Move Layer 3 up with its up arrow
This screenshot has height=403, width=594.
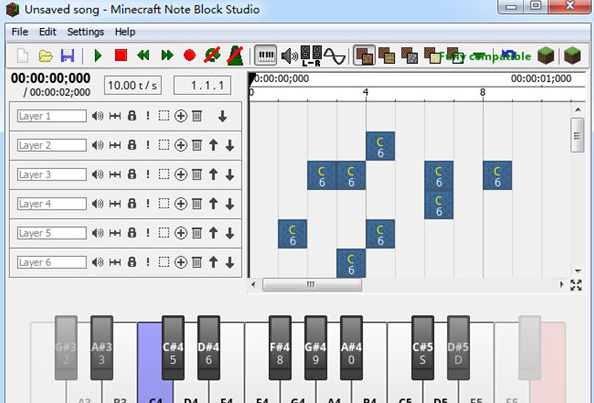(x=213, y=174)
